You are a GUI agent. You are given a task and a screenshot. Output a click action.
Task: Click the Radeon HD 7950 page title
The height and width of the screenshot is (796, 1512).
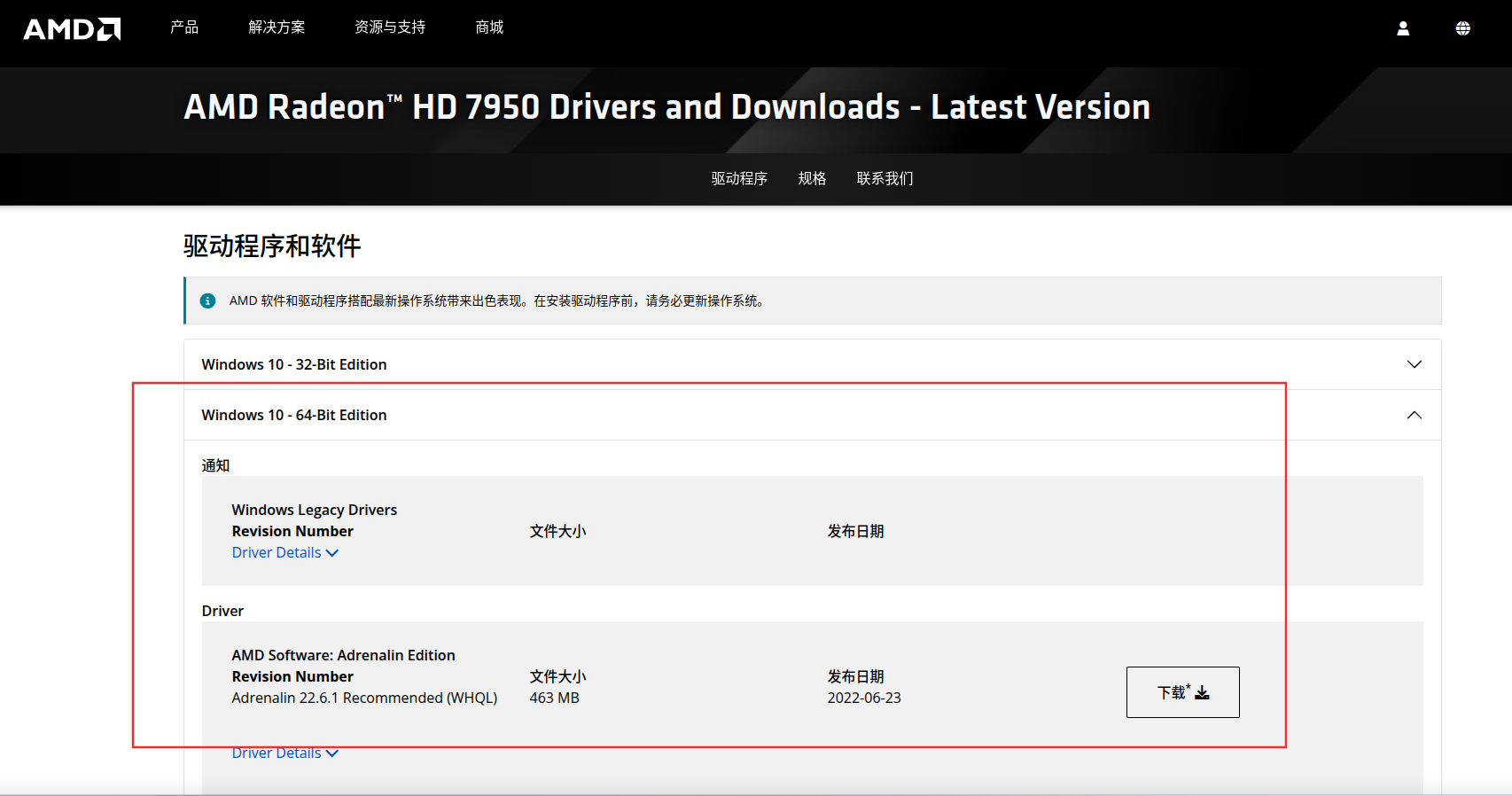click(x=666, y=106)
